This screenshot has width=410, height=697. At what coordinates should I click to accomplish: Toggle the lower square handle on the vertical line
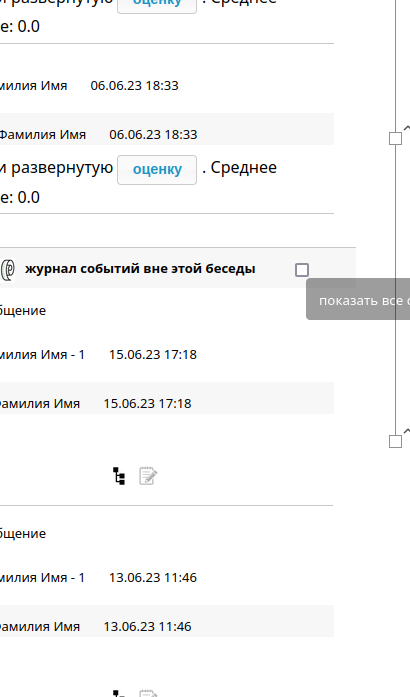coord(395,441)
